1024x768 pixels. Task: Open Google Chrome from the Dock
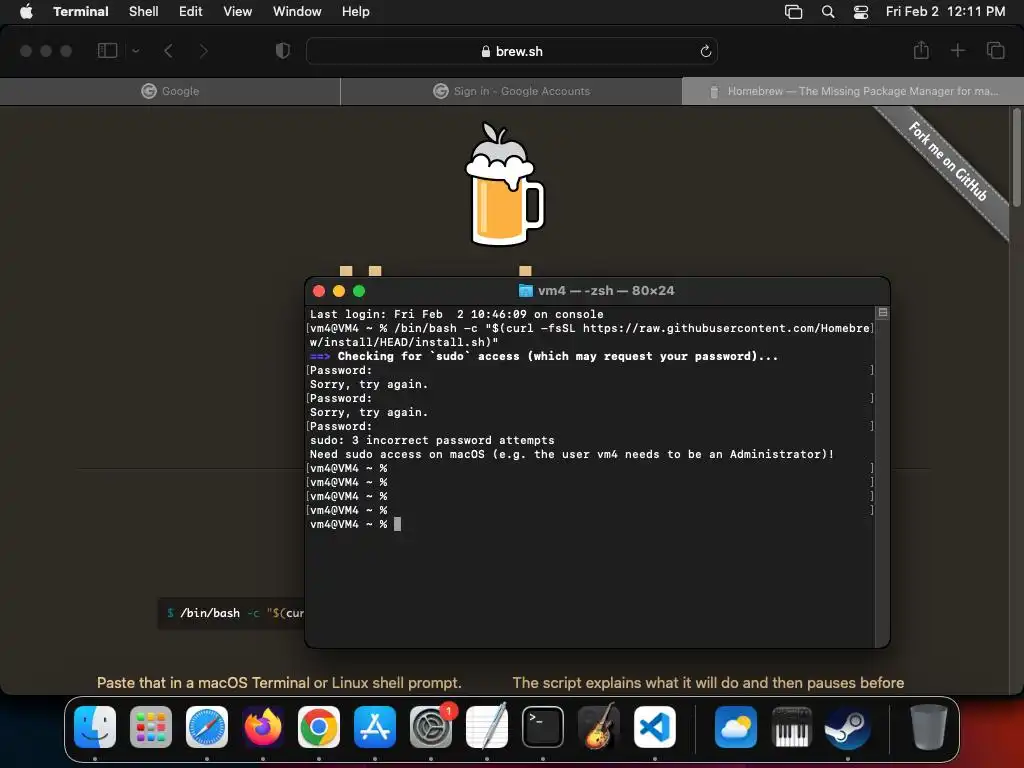[x=319, y=727]
